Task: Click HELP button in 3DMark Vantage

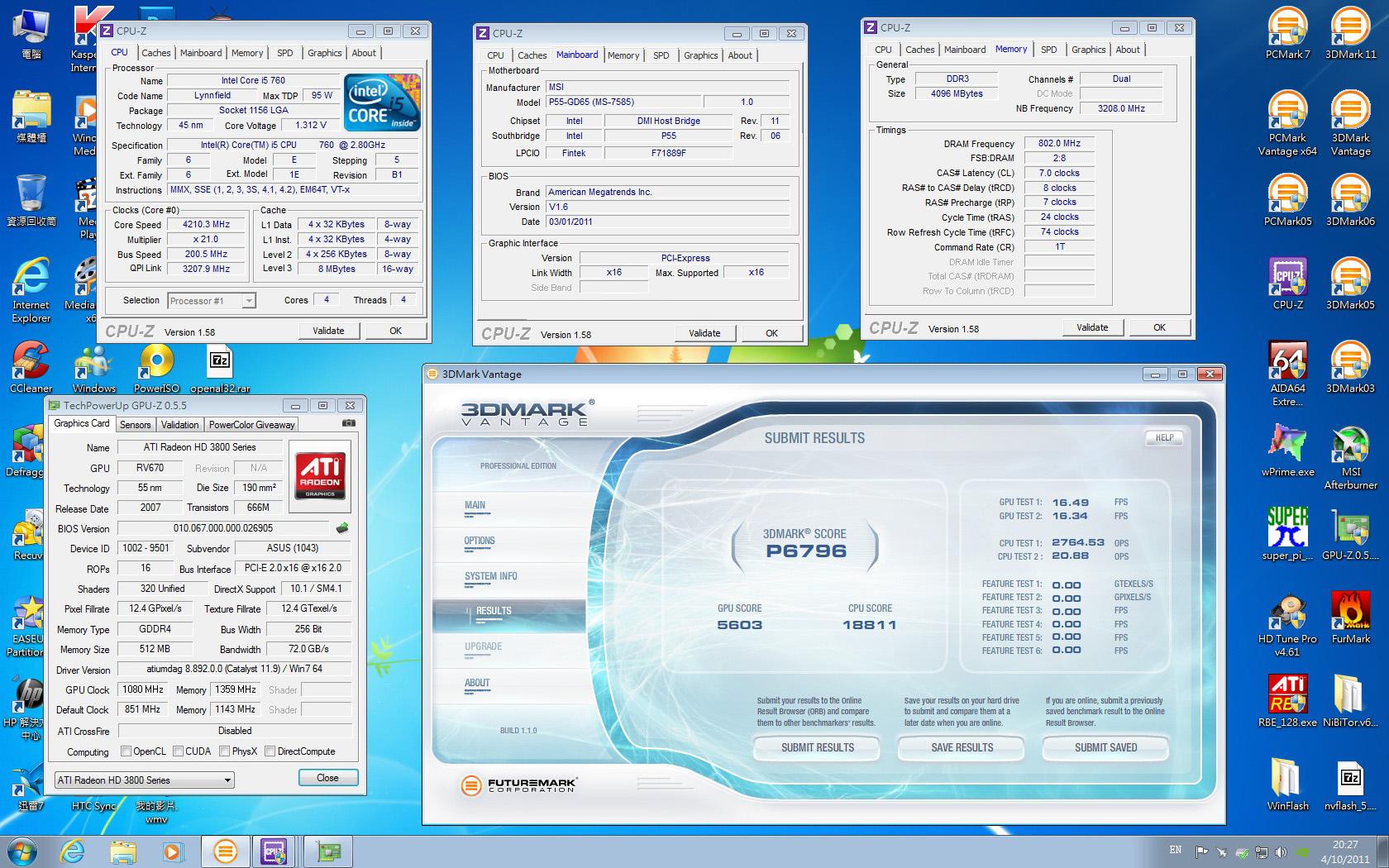Action: pos(1165,437)
